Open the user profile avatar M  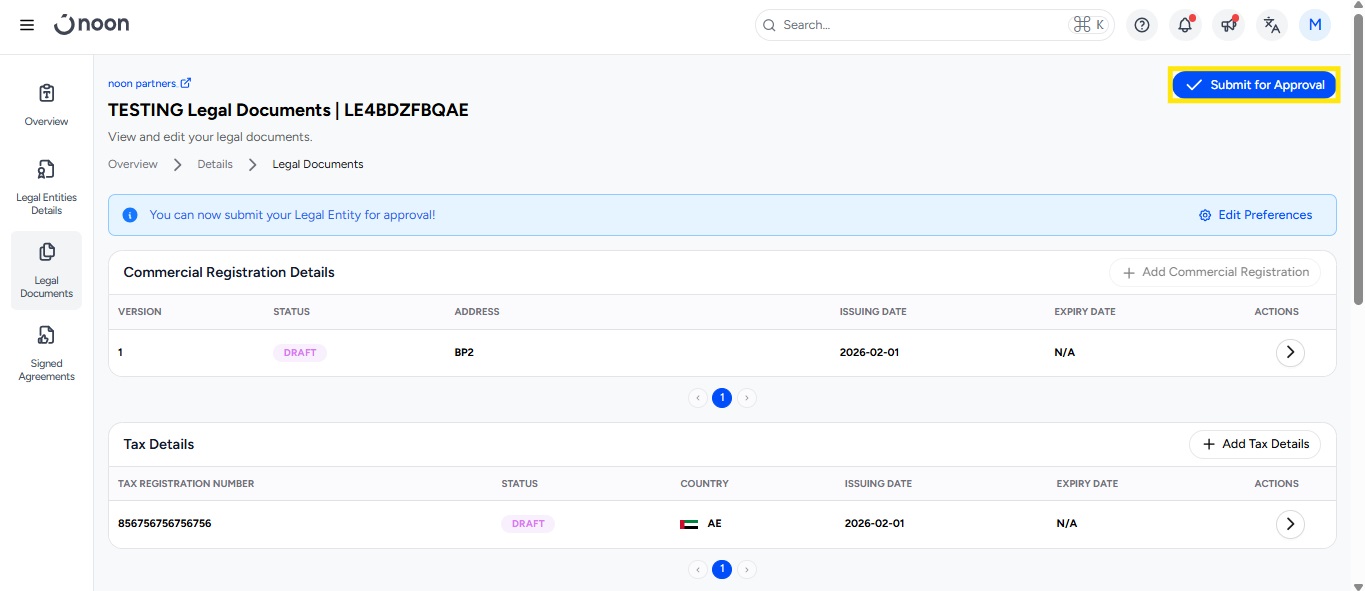(1314, 25)
